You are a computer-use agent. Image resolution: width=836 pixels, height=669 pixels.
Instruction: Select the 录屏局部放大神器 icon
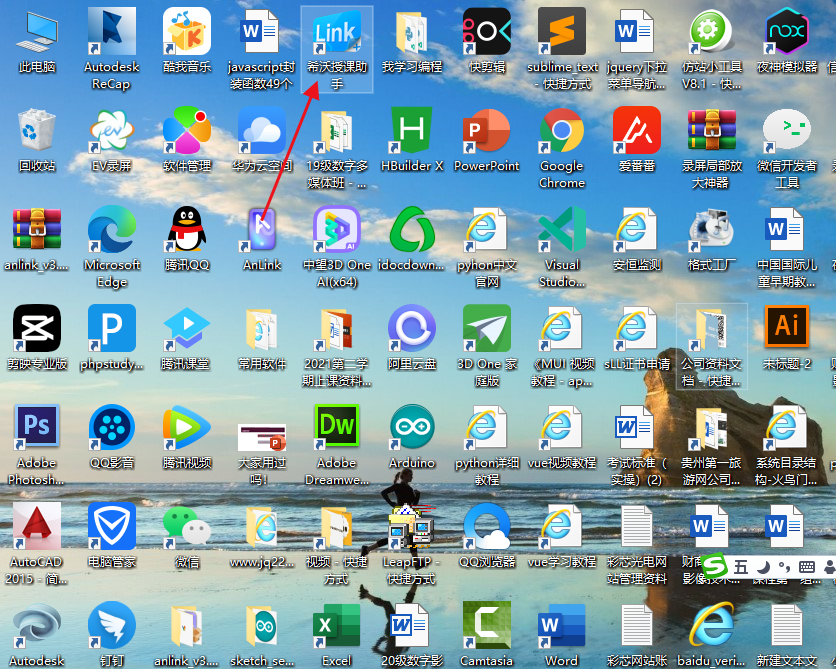coord(711,131)
